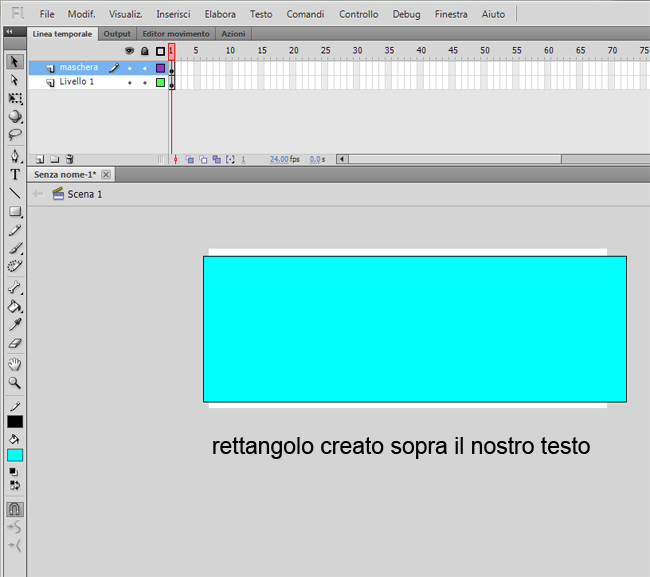This screenshot has height=577, width=650.
Task: Click left arrow of timeline scrollbar
Action: point(342,159)
